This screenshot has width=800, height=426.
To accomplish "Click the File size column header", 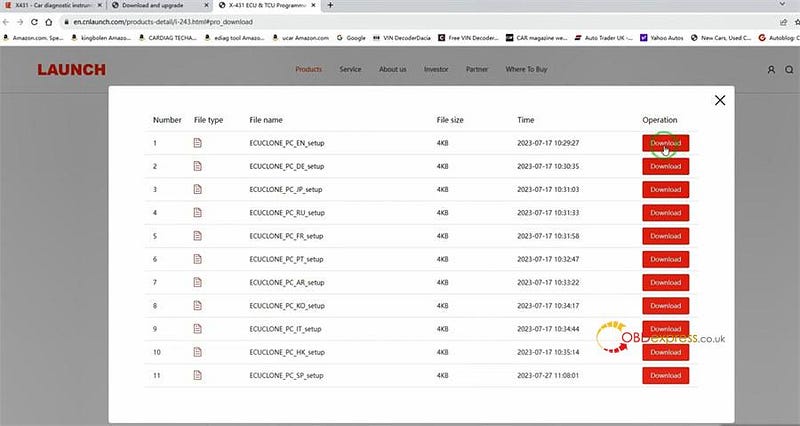I will (450, 120).
